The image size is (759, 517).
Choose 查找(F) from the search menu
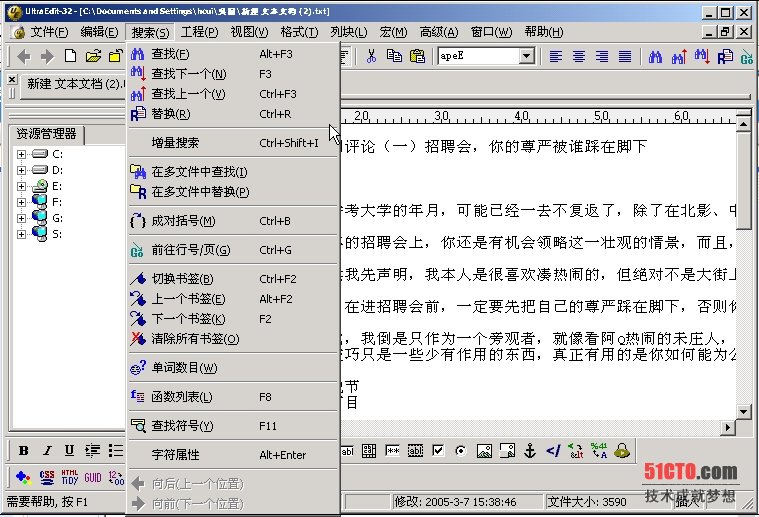coord(233,54)
